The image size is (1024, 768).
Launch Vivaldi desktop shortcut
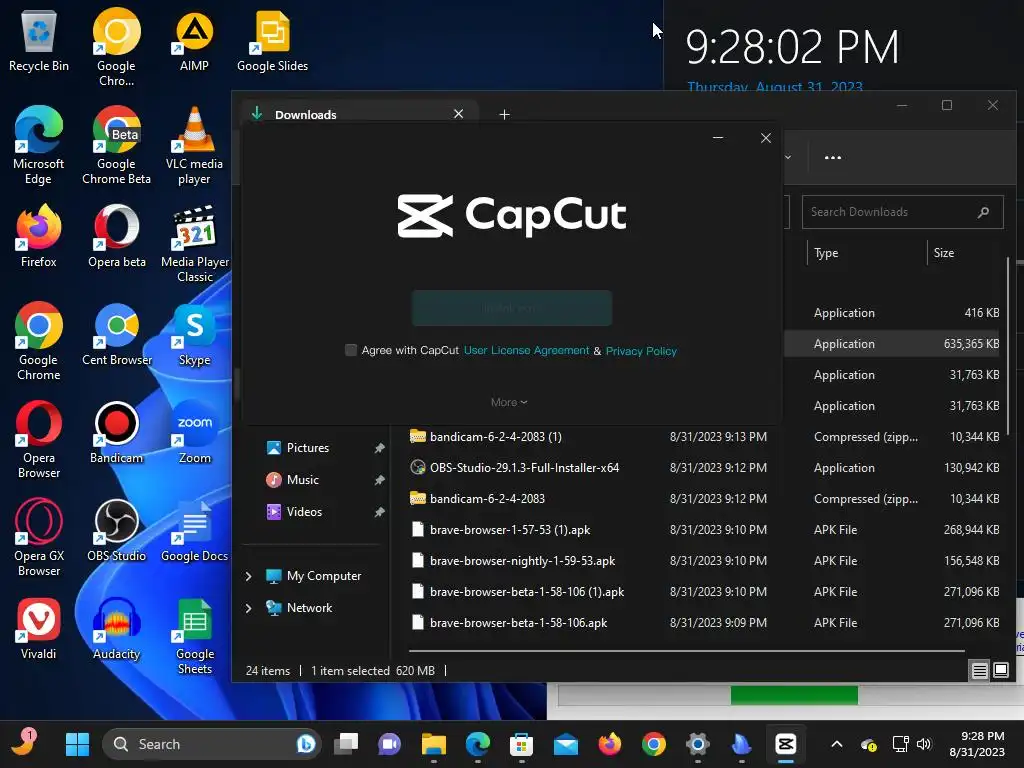(x=39, y=628)
